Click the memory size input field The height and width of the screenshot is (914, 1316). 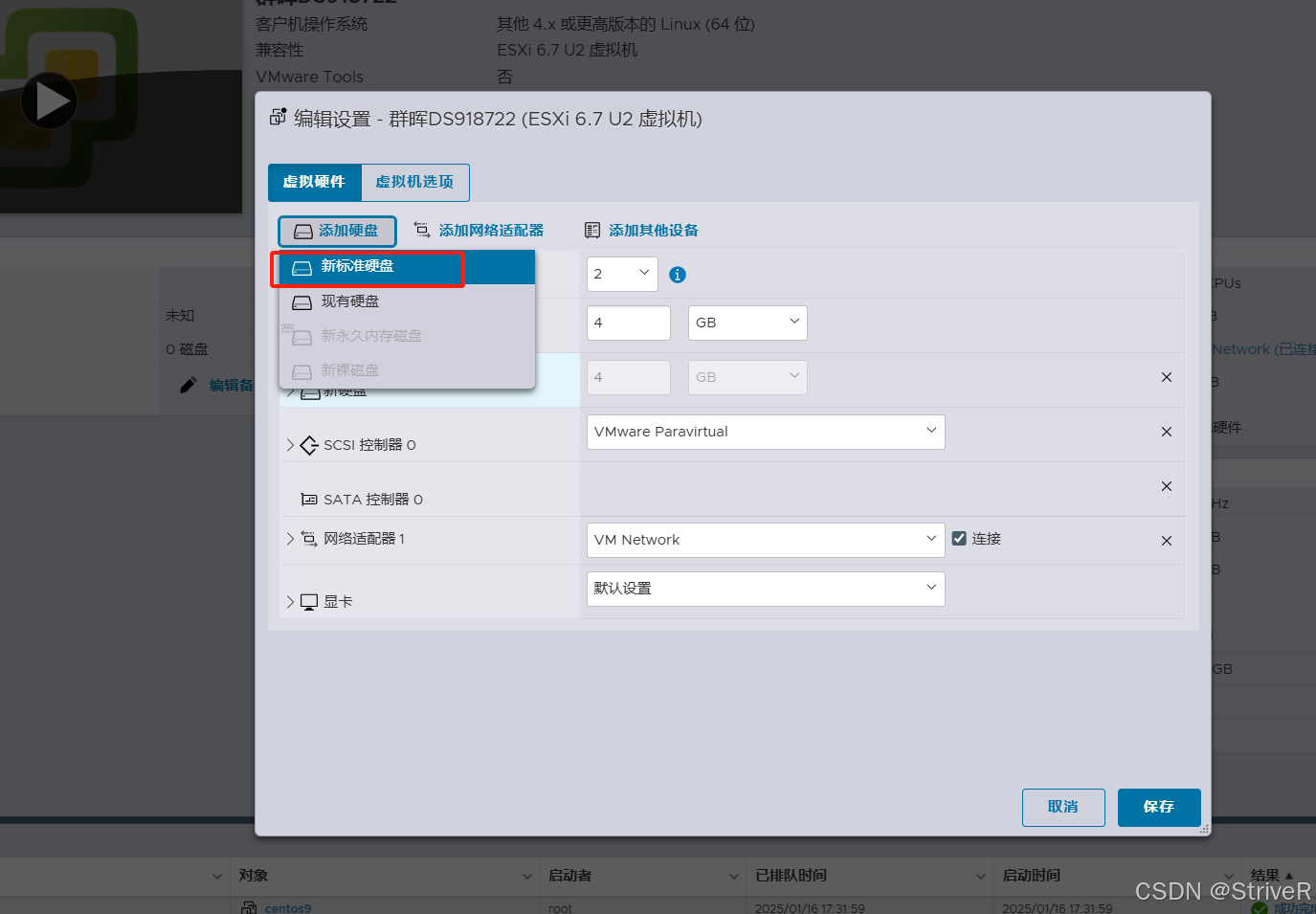629,323
